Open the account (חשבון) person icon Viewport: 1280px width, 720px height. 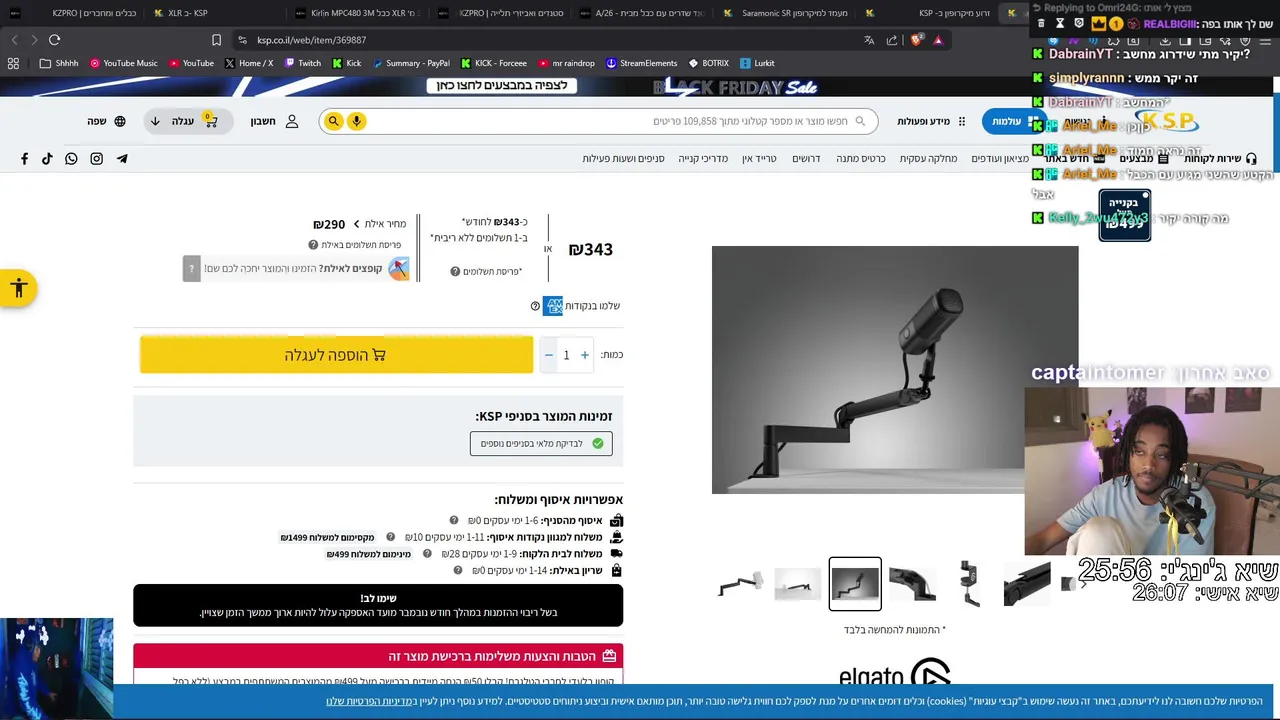point(292,121)
